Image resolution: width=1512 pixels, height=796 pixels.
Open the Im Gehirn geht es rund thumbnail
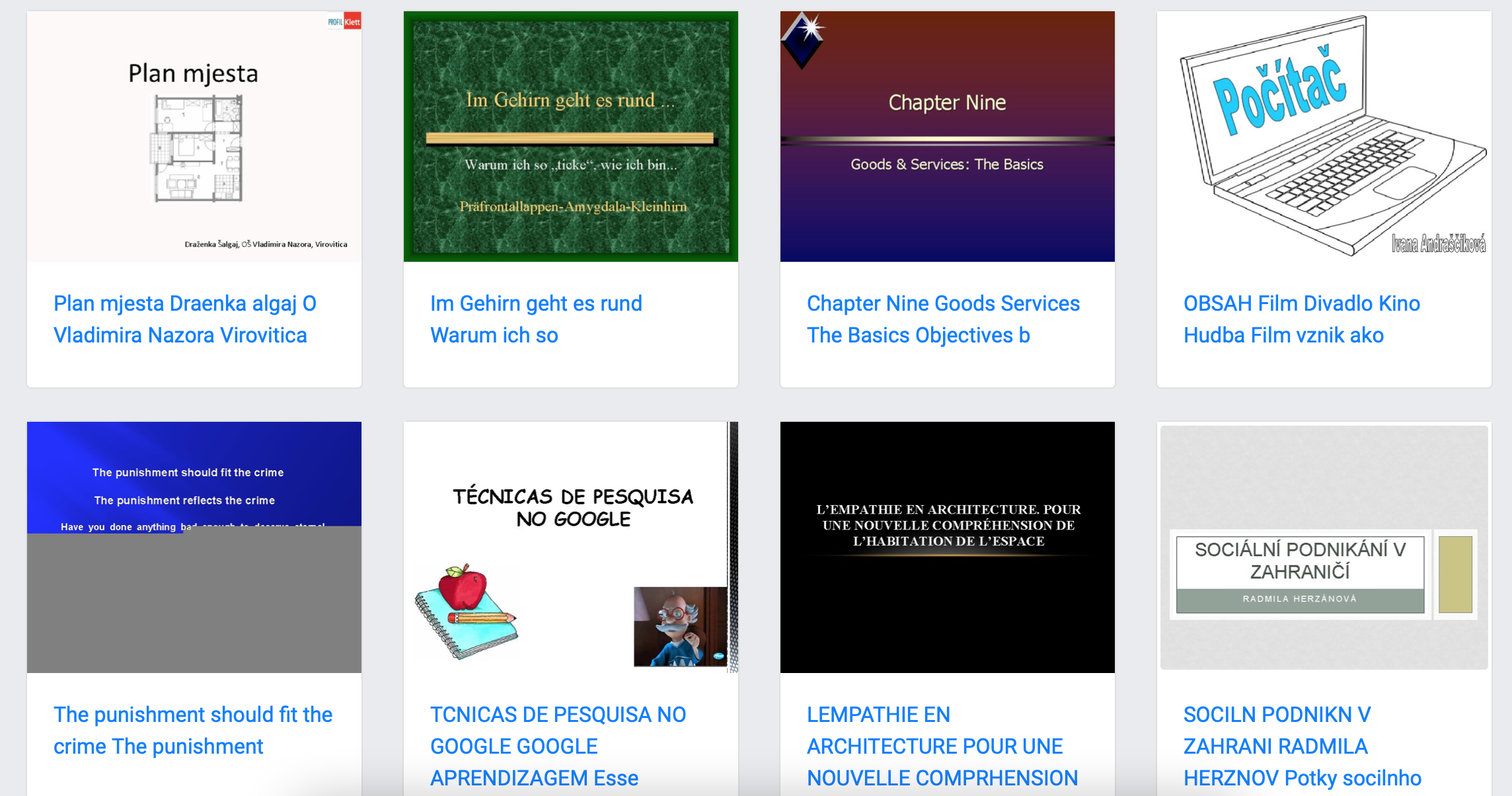pos(570,136)
